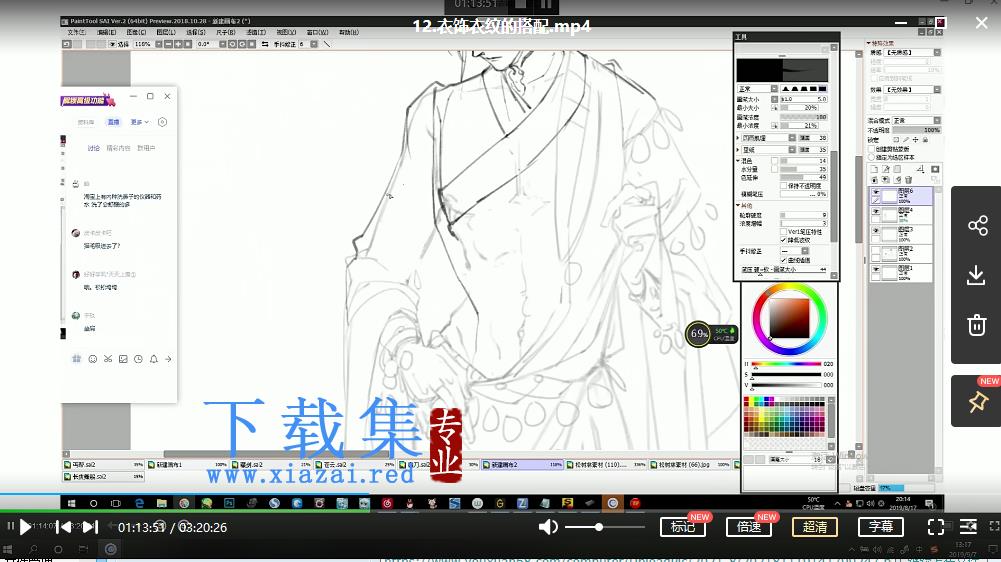Image resolution: width=1001 pixels, height=562 pixels.
Task: Open the 质感 texture dropdown in layer panel
Action: [914, 52]
